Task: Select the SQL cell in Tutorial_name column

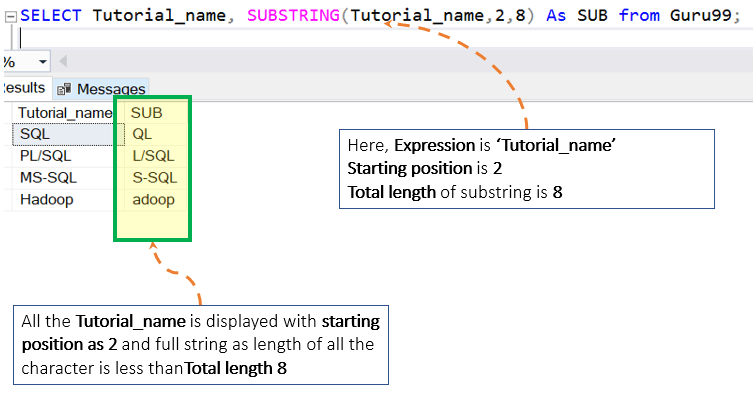Action: click(68, 134)
